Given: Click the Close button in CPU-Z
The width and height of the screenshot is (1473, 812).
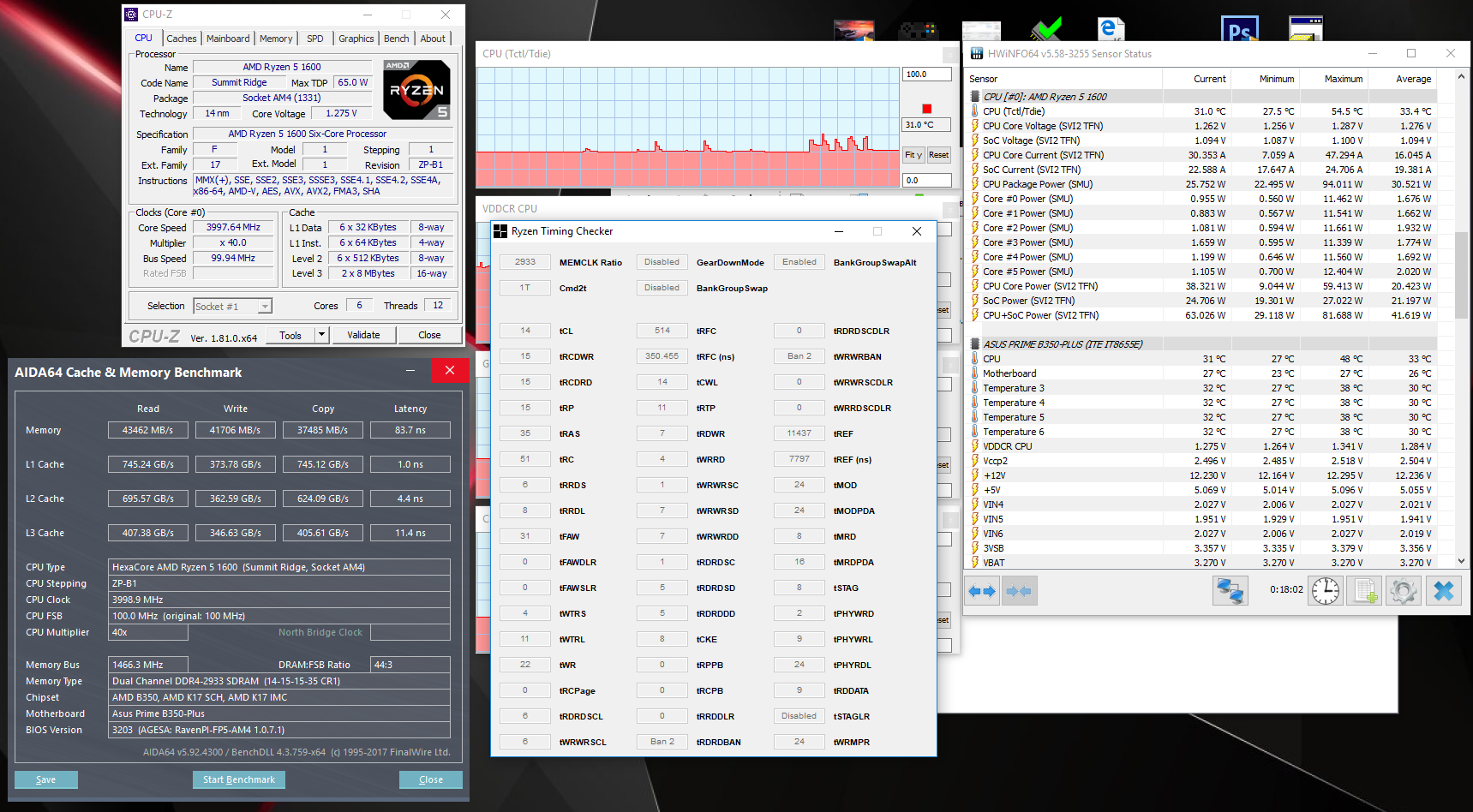Looking at the screenshot, I should point(429,335).
